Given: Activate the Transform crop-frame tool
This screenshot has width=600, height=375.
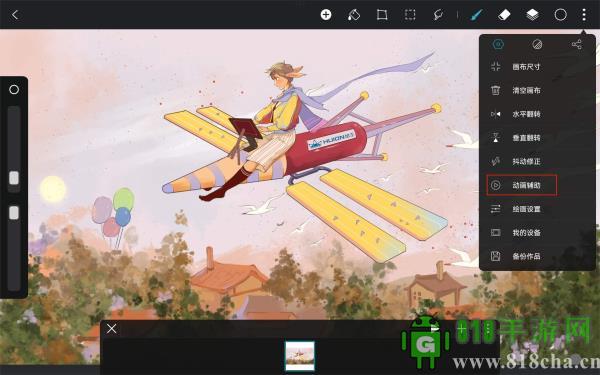Looking at the screenshot, I should (x=382, y=15).
